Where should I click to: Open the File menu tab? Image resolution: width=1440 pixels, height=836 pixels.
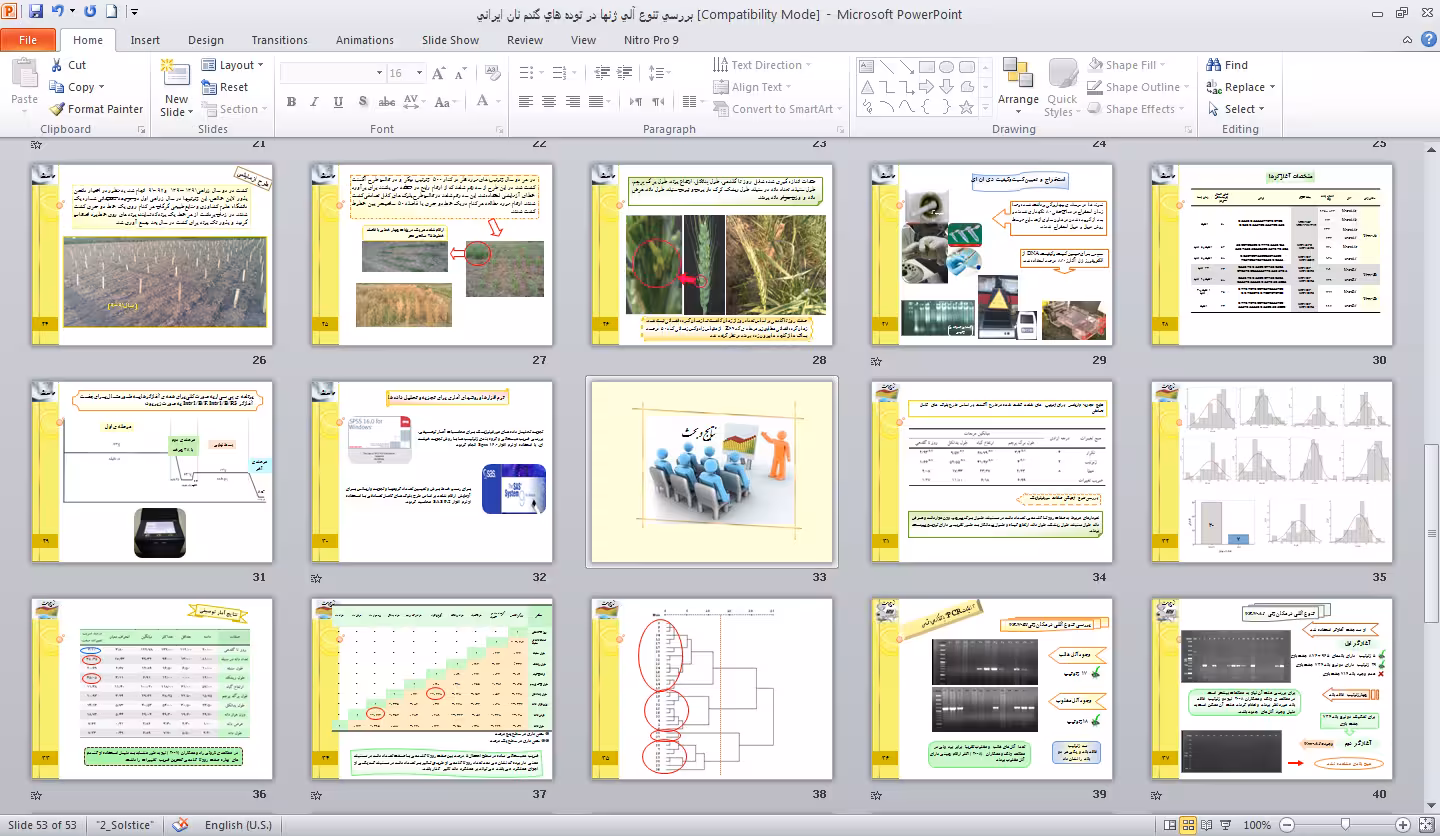pyautogui.click(x=28, y=40)
